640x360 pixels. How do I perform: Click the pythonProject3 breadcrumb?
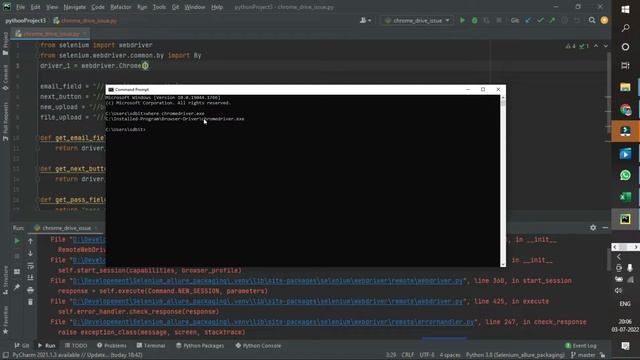pyautogui.click(x=26, y=20)
